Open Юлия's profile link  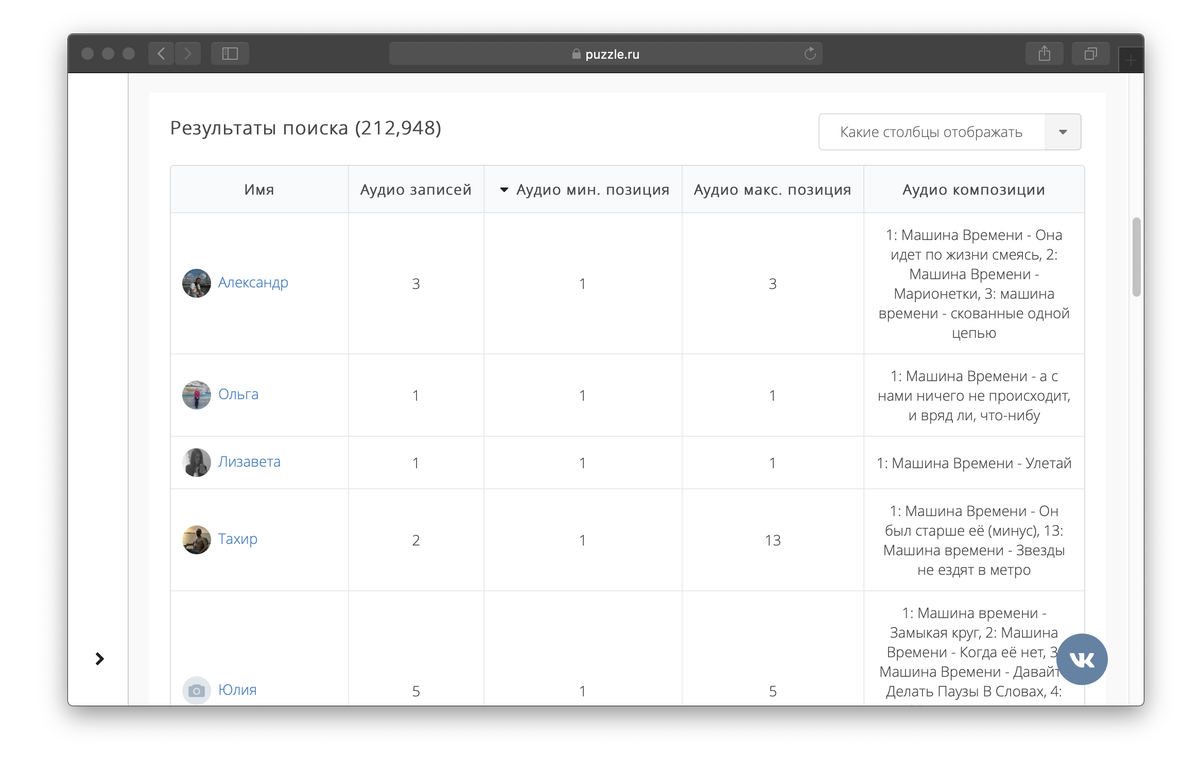[237, 690]
